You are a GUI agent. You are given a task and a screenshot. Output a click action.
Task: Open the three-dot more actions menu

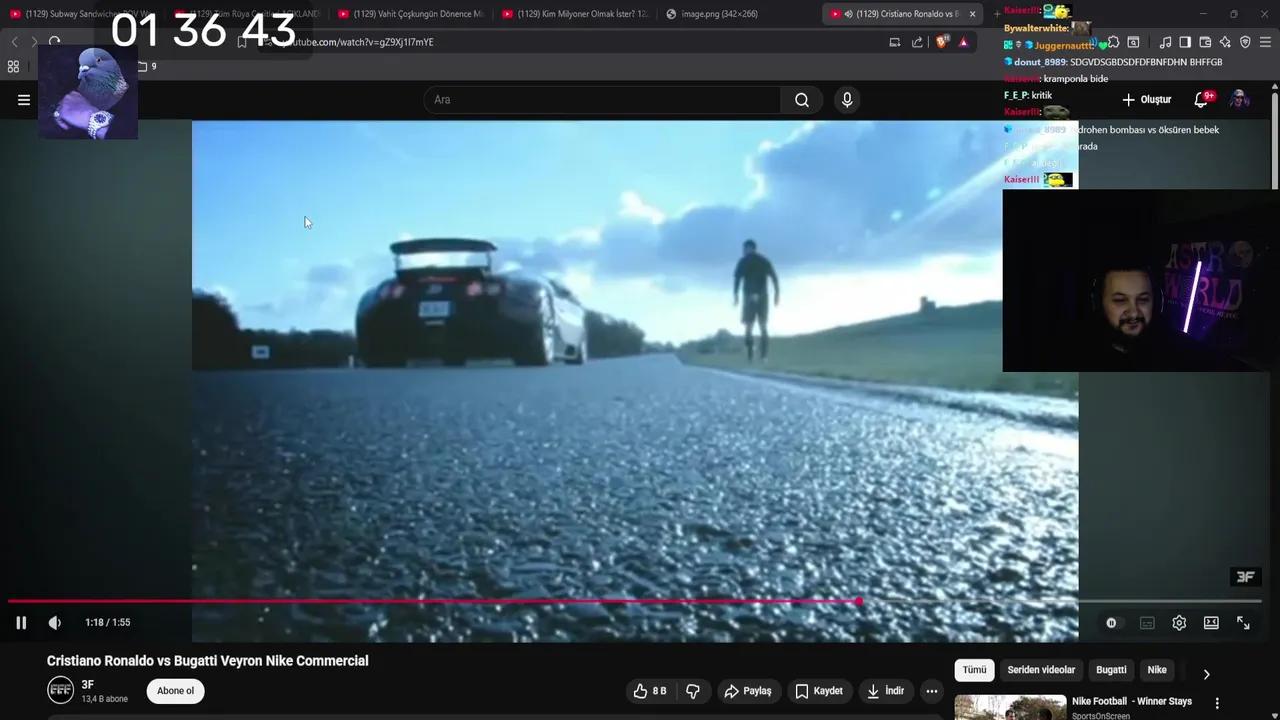pos(931,691)
